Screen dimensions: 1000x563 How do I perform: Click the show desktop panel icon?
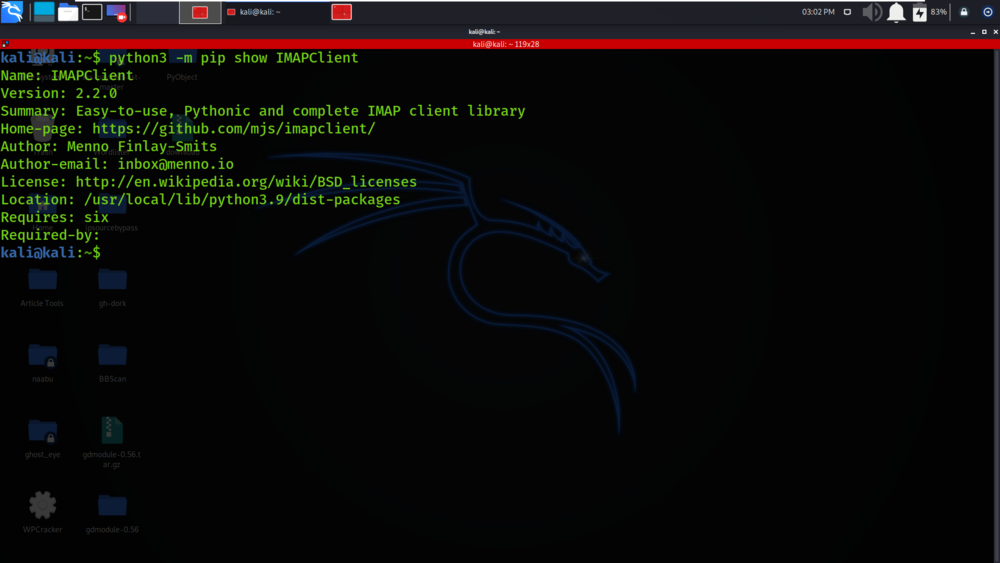[x=44, y=11]
